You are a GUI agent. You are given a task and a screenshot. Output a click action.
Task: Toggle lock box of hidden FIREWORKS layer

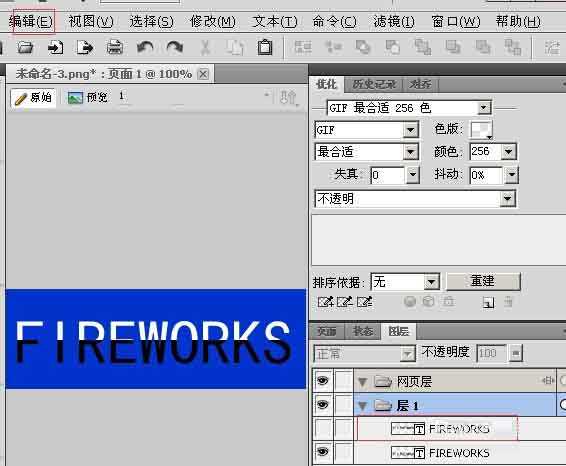[x=344, y=428]
